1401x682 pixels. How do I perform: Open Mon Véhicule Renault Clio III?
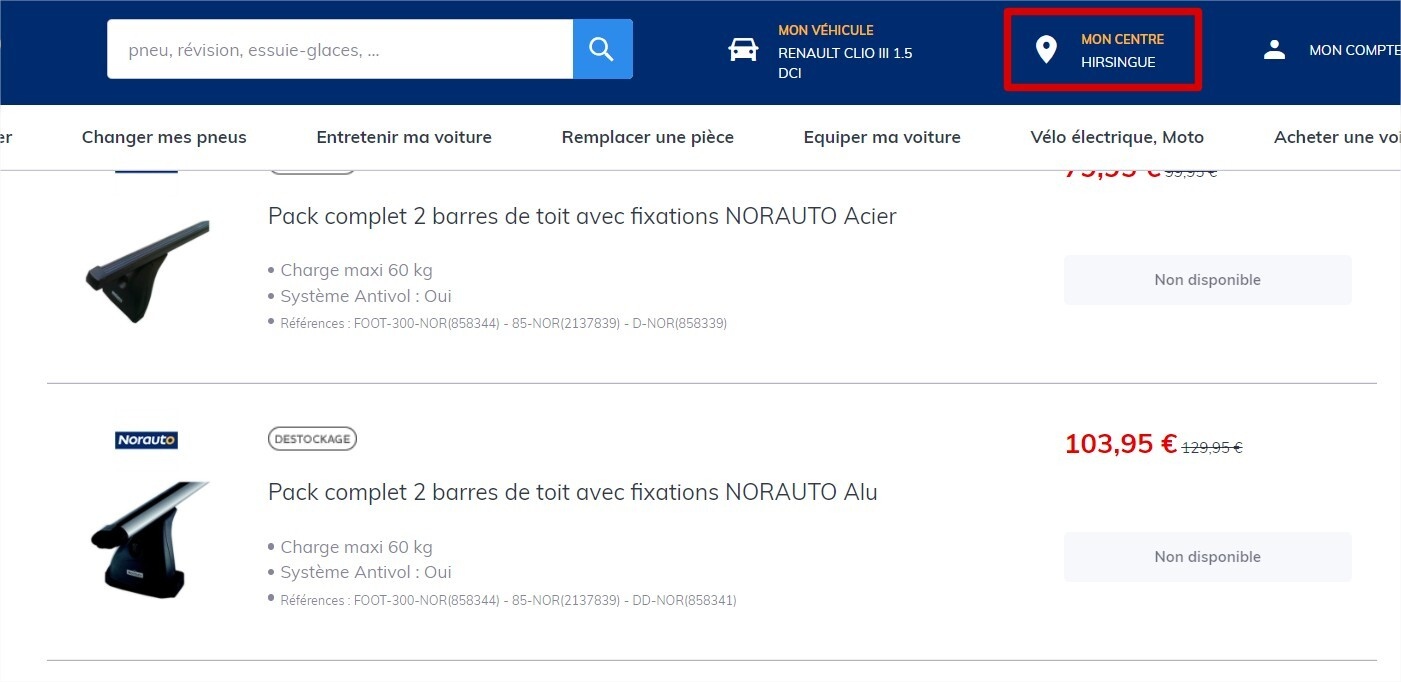pyautogui.click(x=821, y=52)
